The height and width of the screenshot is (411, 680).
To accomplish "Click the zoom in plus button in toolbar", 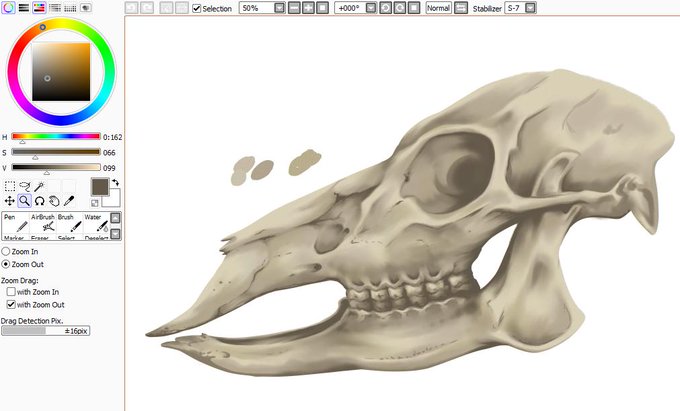I will pos(308,8).
